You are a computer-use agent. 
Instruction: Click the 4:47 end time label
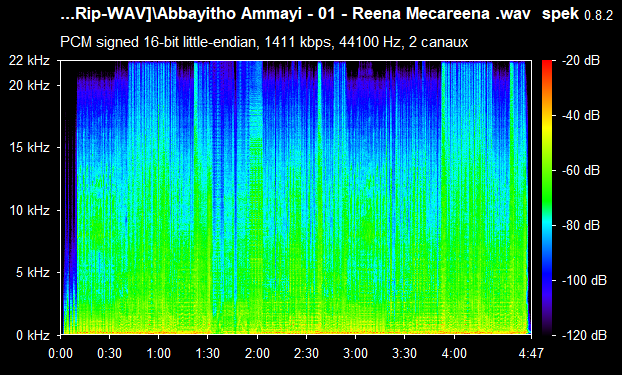click(531, 353)
